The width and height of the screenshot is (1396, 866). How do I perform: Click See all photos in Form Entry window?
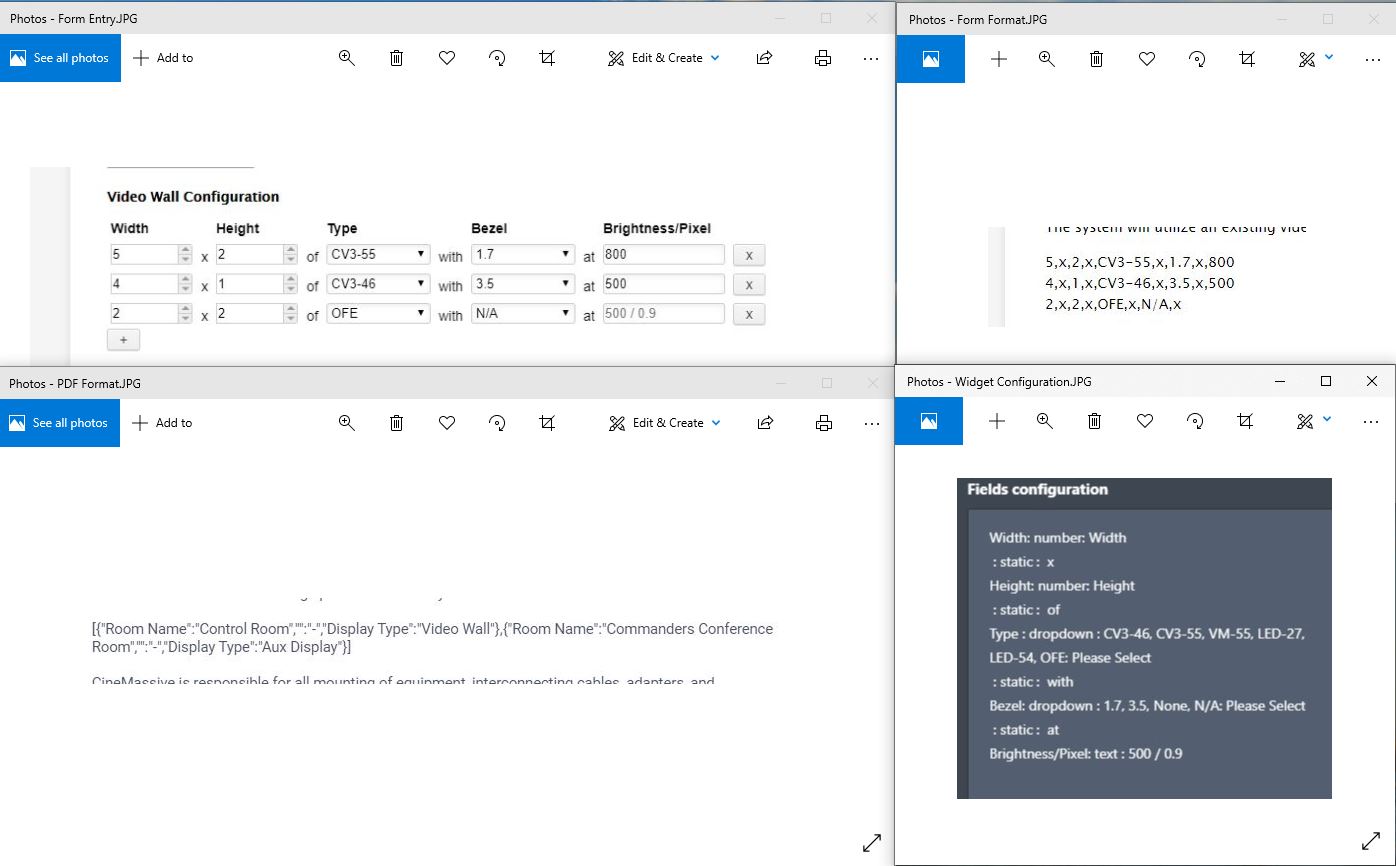(x=60, y=58)
